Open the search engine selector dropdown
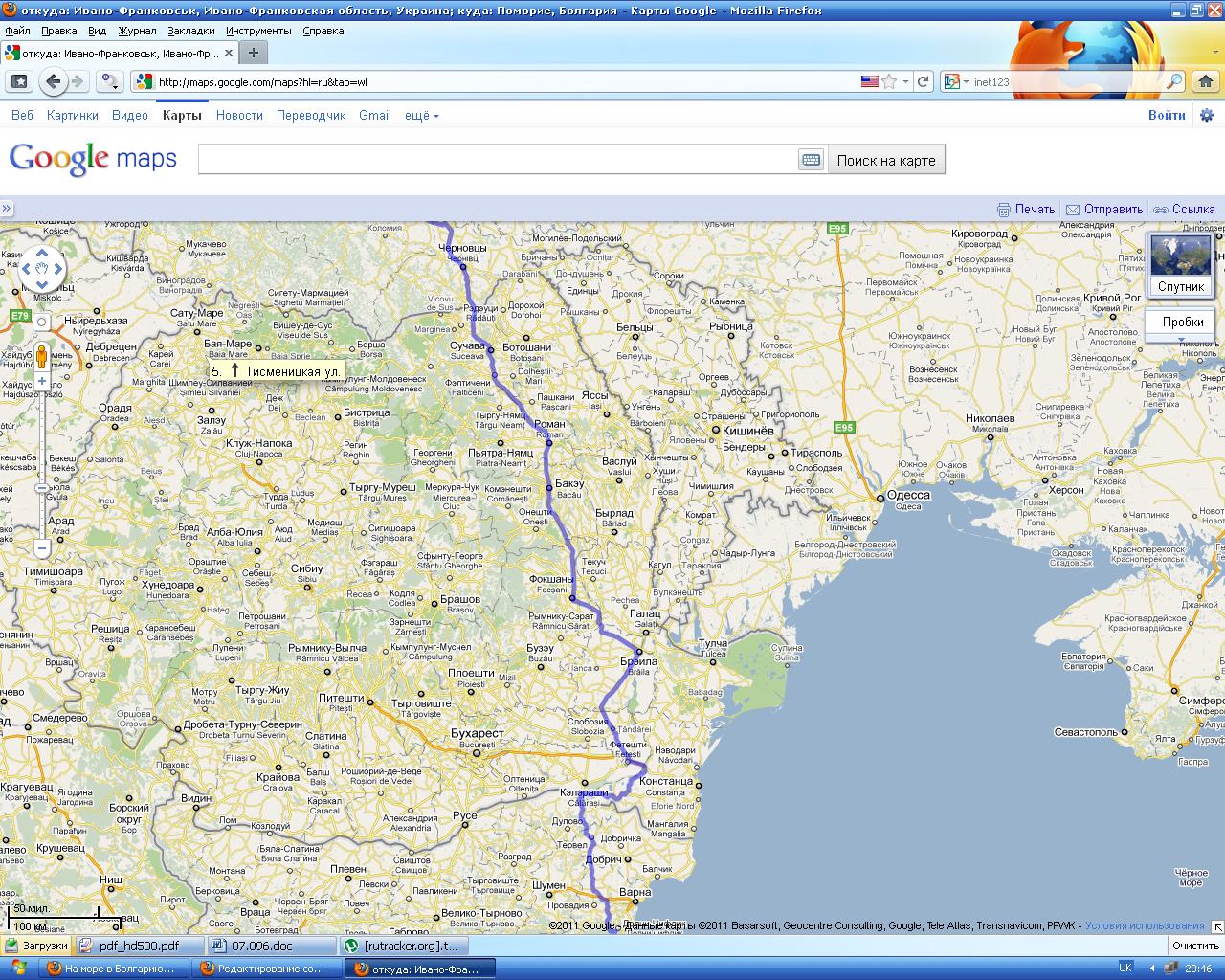Image resolution: width=1225 pixels, height=980 pixels. [x=955, y=82]
